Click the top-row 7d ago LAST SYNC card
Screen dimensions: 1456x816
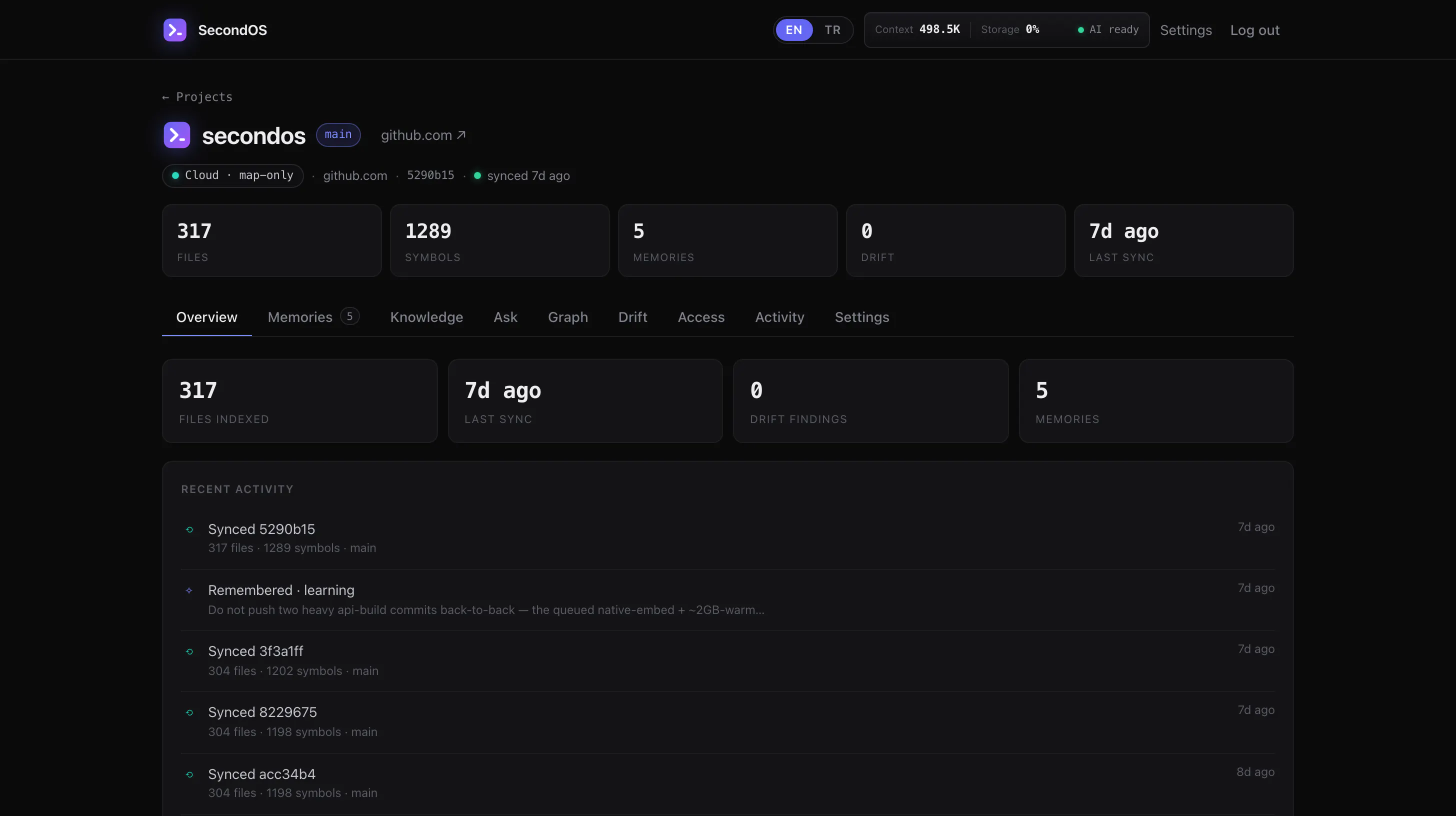(1183, 240)
